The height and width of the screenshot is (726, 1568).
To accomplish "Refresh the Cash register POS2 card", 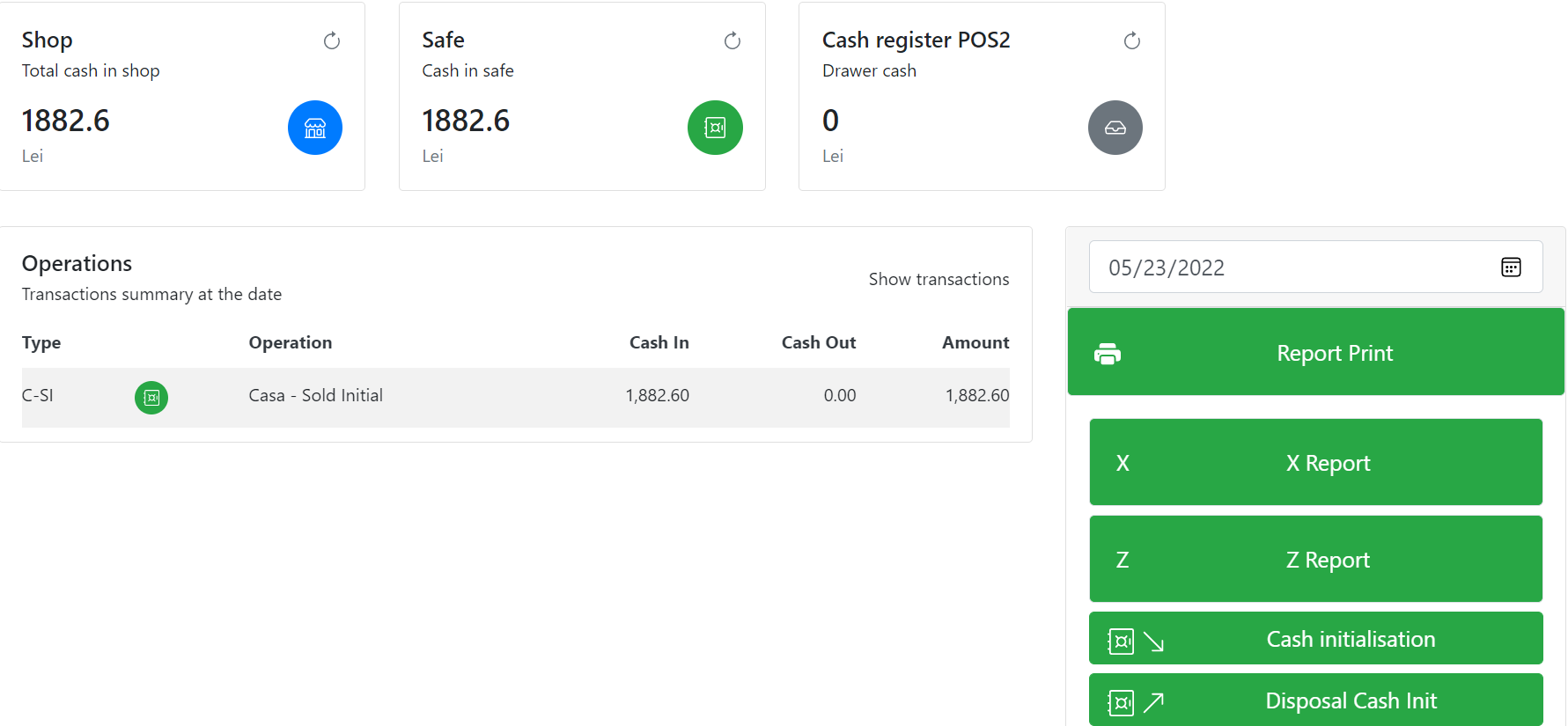I will pos(1132,40).
